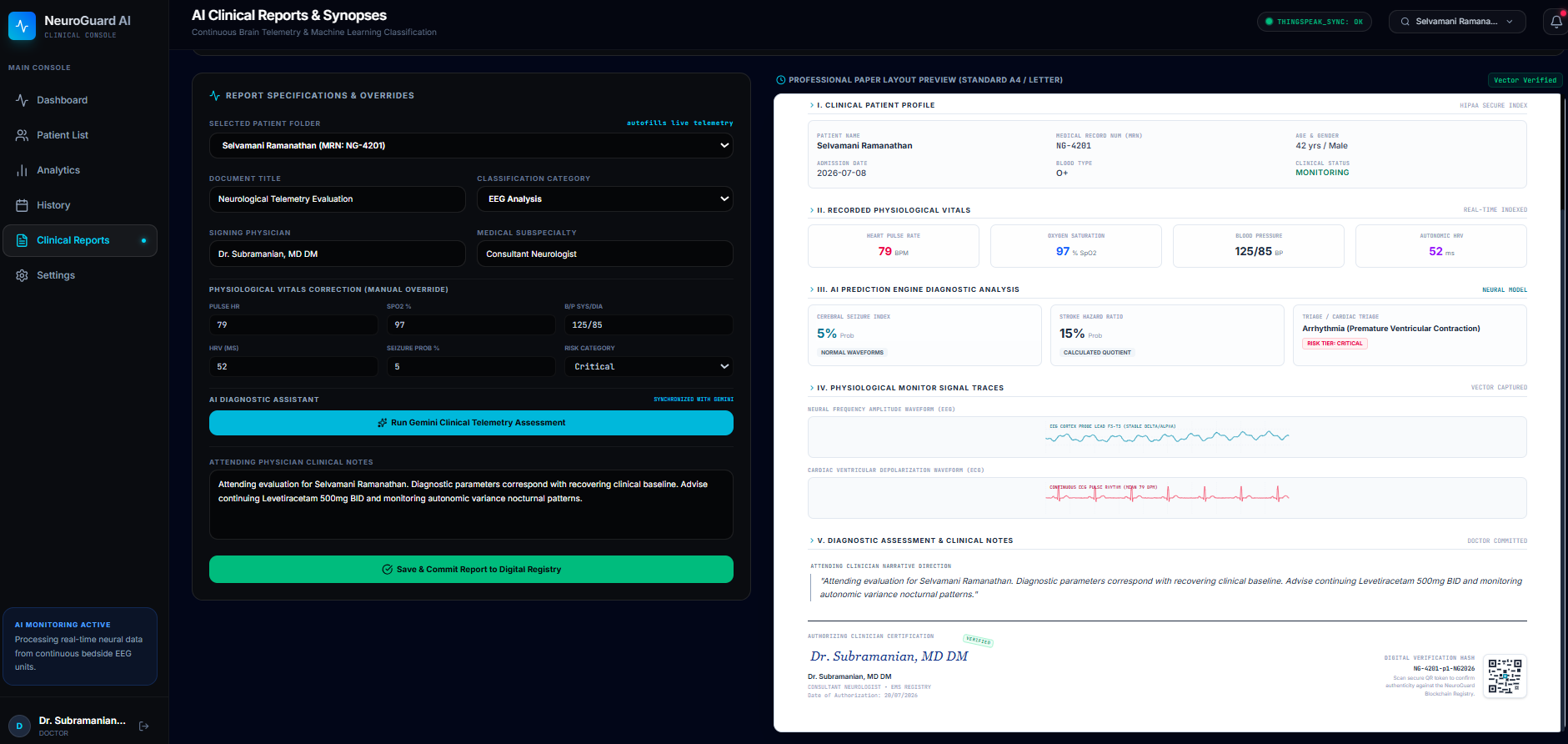The height and width of the screenshot is (744, 1568).
Task: Collapse the Clinical Patient Profile section
Action: click(x=812, y=105)
